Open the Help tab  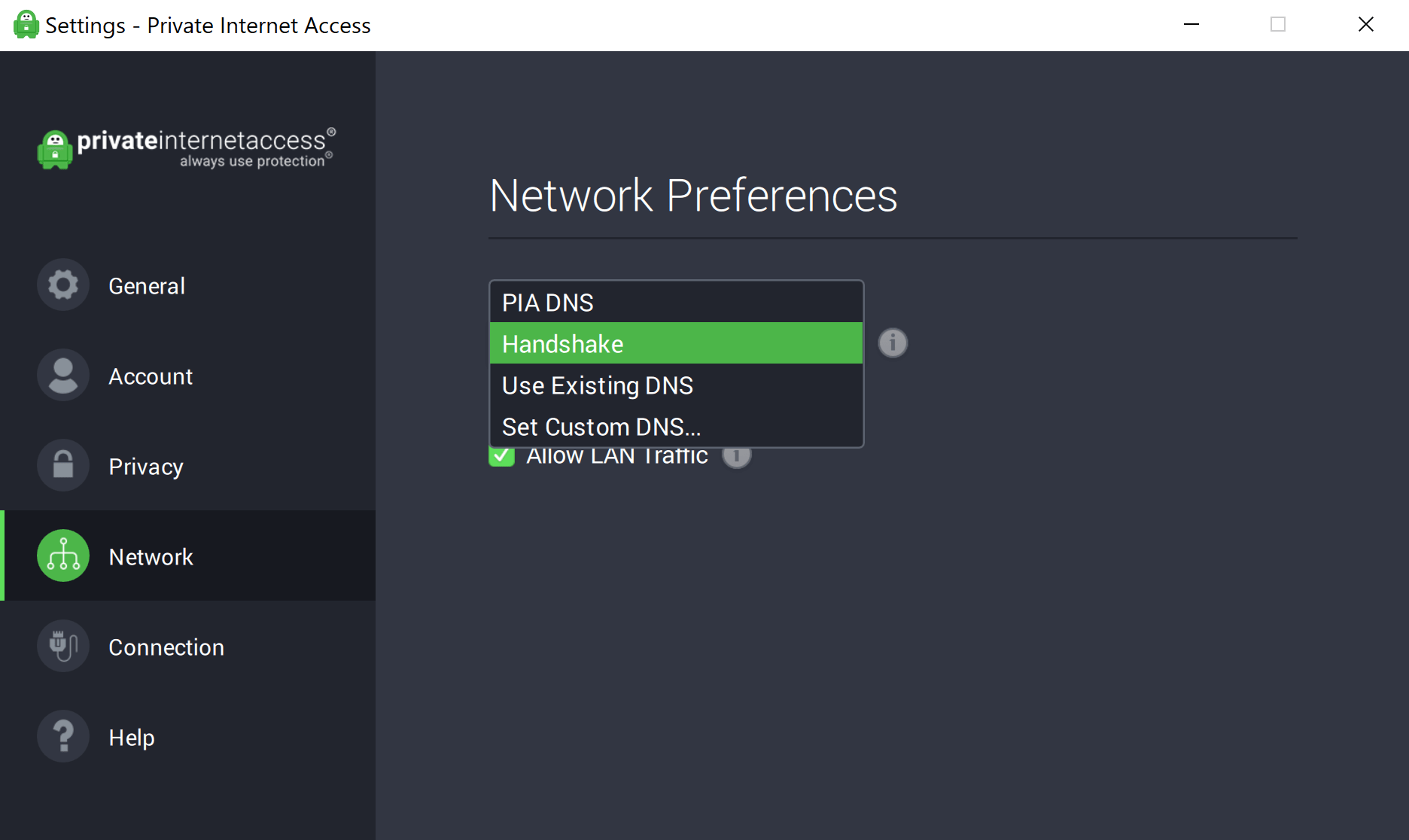point(132,738)
